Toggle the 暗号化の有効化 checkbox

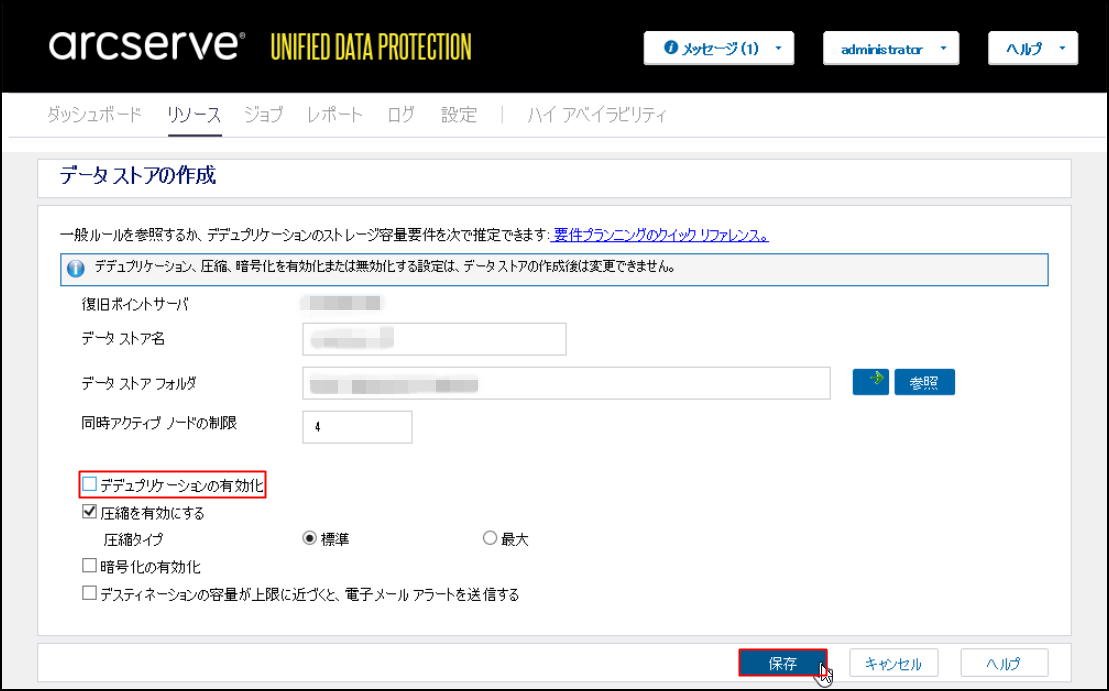click(x=90, y=566)
